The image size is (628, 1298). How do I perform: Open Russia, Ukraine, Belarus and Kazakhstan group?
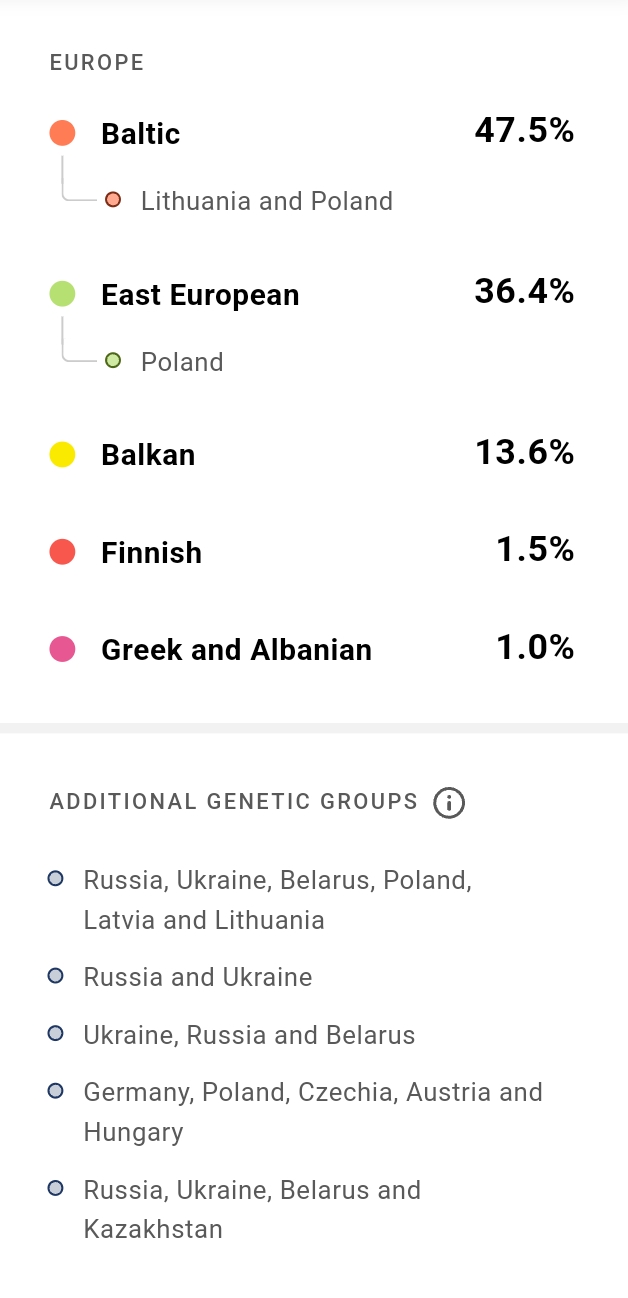(252, 1209)
